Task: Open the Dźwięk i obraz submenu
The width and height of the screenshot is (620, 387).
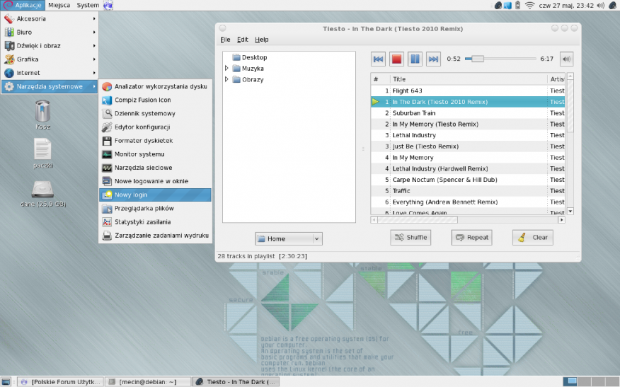Action: point(50,45)
